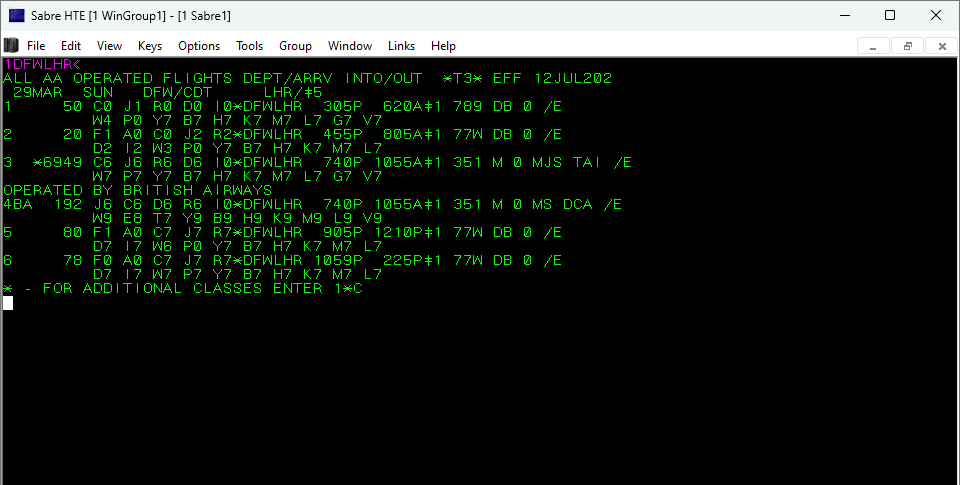Click the 1DFWLHR command entry line
This screenshot has width=960, height=485.
(x=40, y=64)
